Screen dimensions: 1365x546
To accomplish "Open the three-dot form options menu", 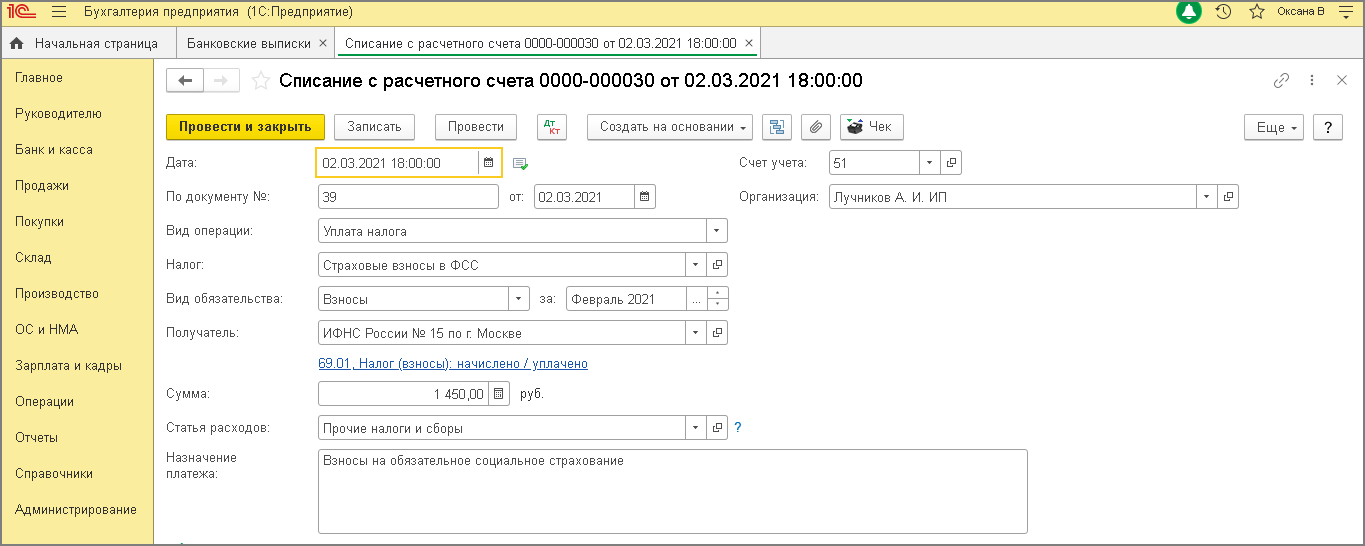I will click(1312, 81).
